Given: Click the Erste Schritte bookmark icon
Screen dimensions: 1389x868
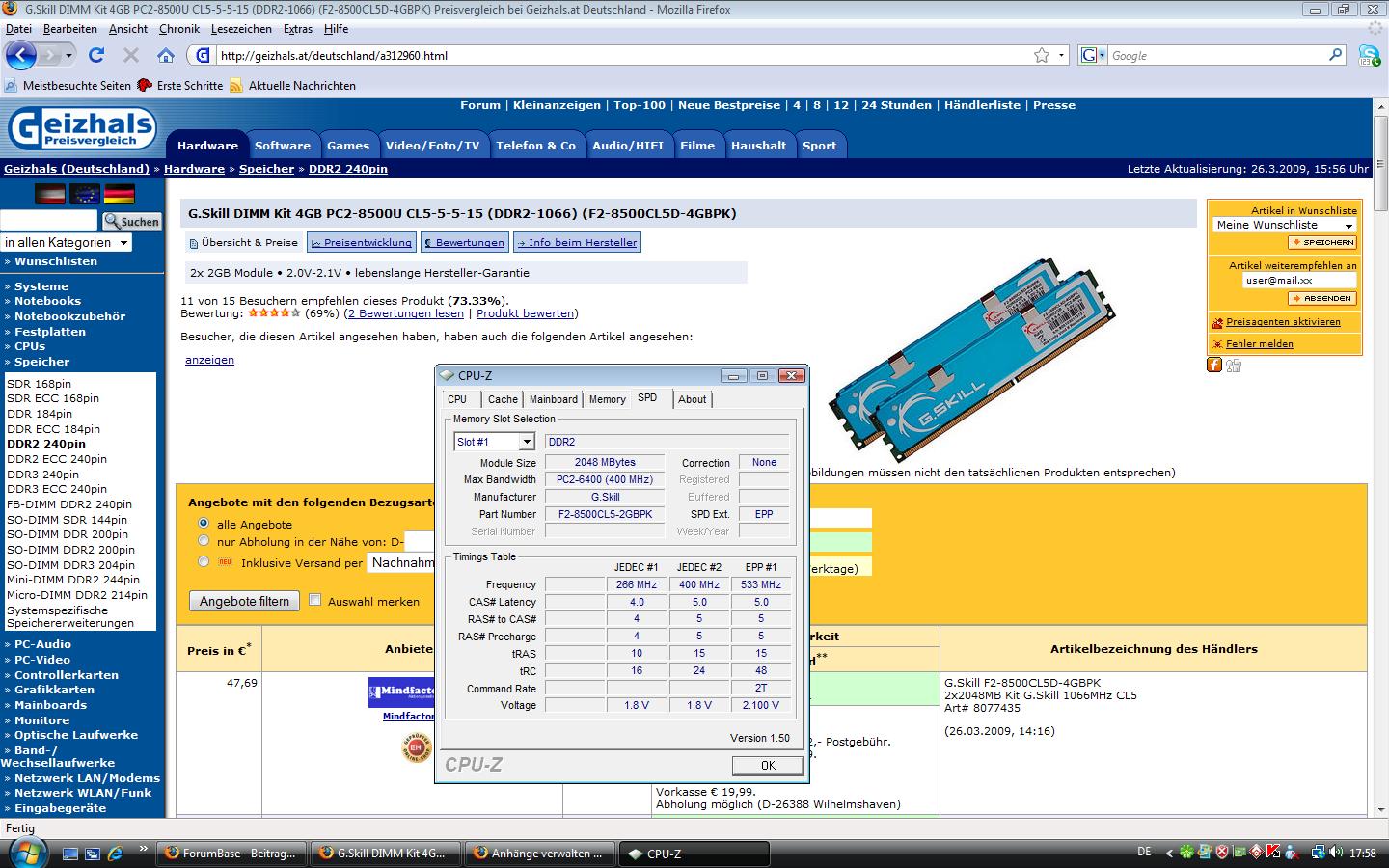Looking at the screenshot, I should 146,85.
